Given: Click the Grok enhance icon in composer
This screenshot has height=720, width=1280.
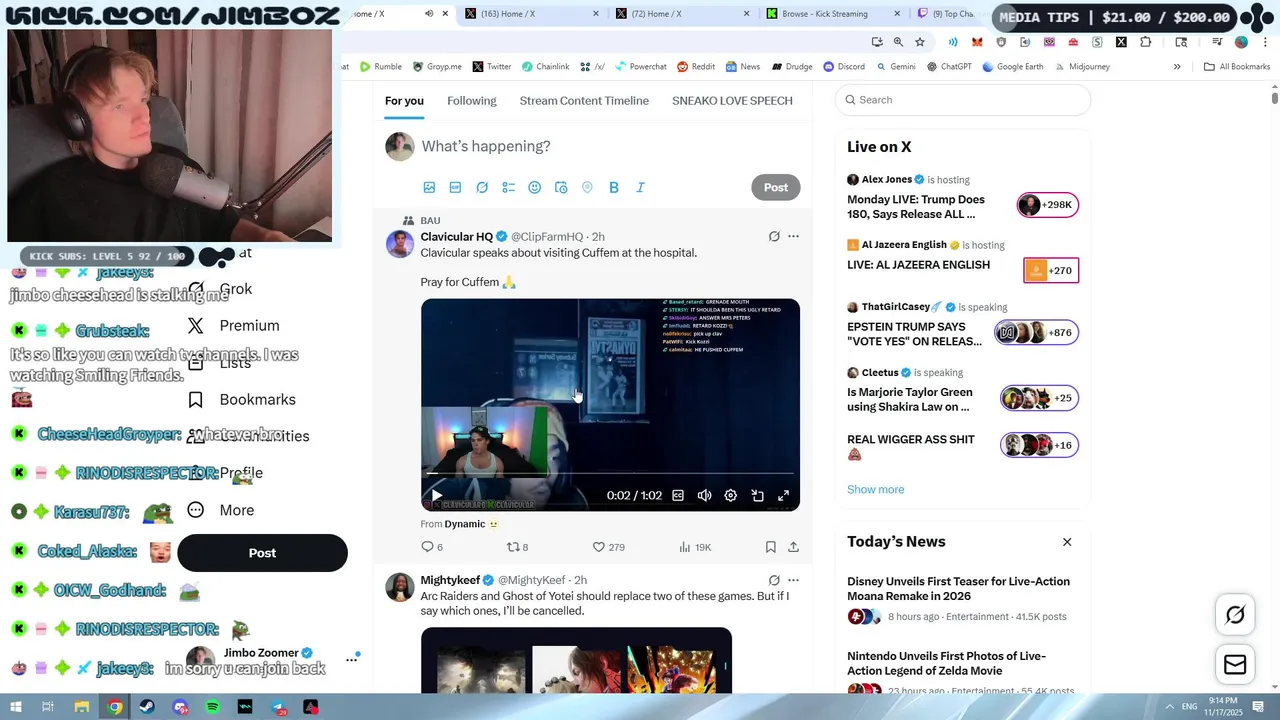Looking at the screenshot, I should [x=482, y=187].
